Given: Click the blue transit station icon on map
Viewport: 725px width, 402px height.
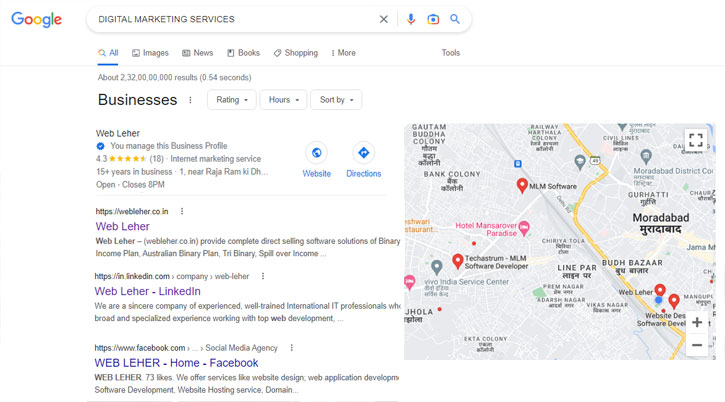Looking at the screenshot, I should point(518,164).
